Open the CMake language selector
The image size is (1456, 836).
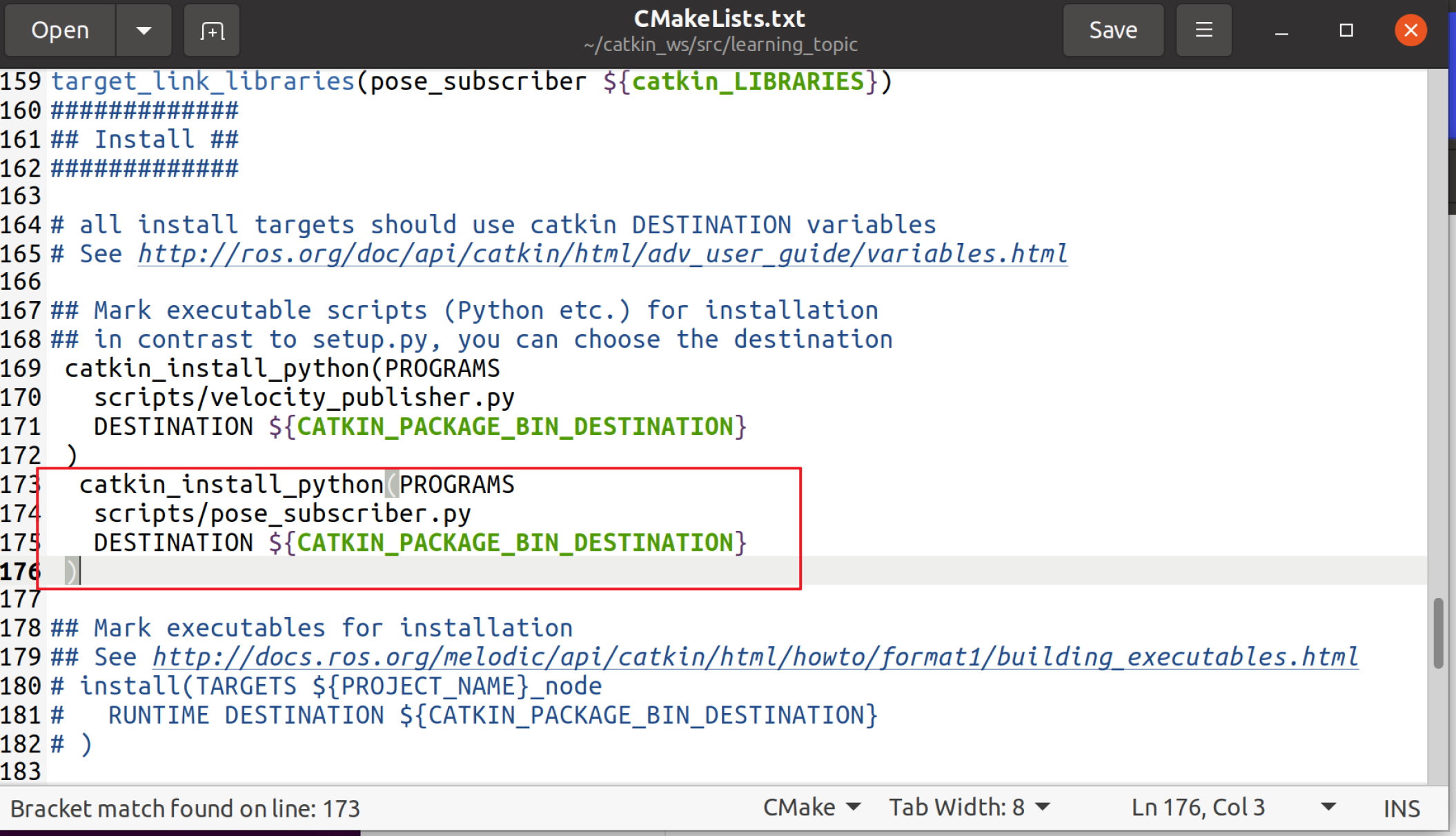[811, 807]
